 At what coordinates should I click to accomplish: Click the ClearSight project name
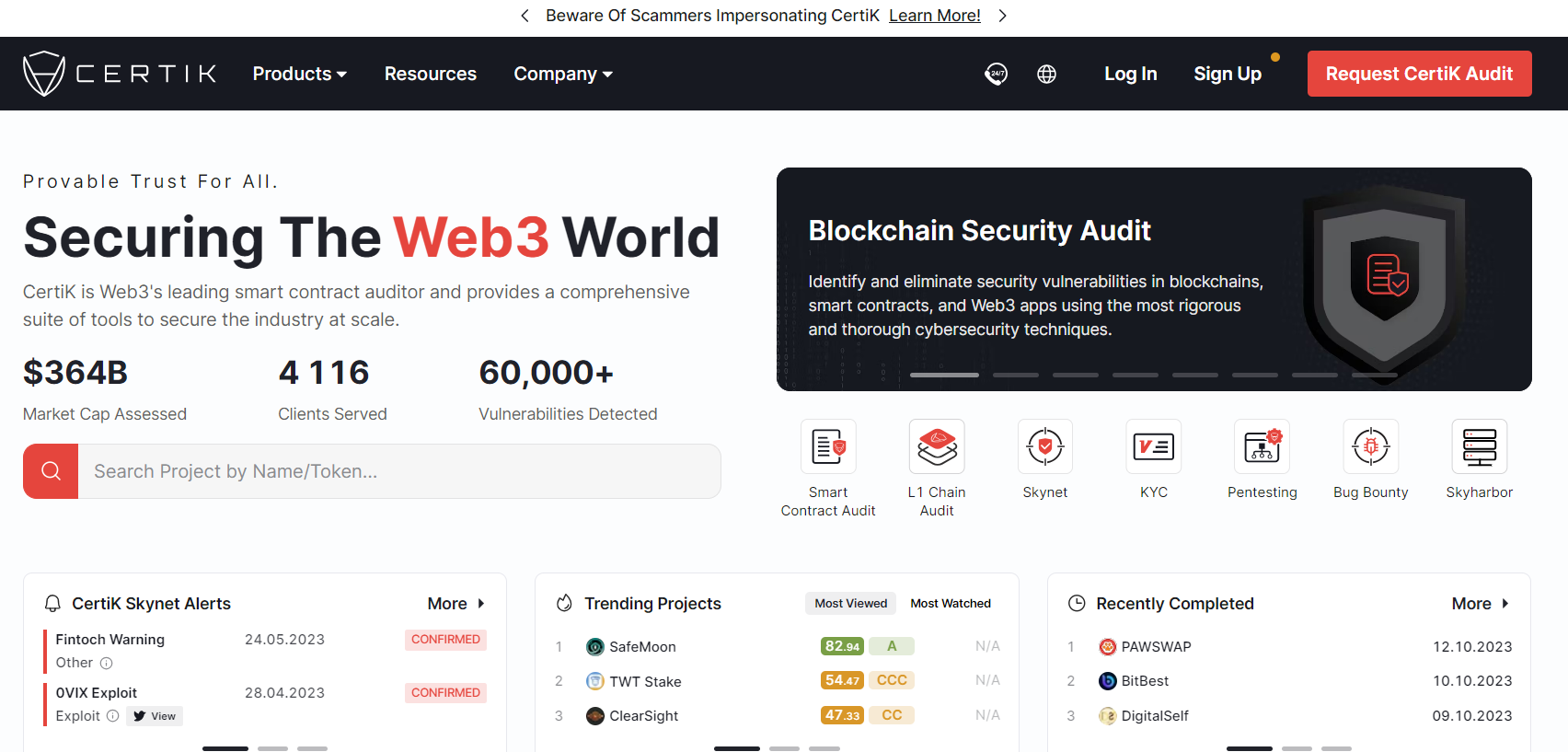pyautogui.click(x=643, y=716)
